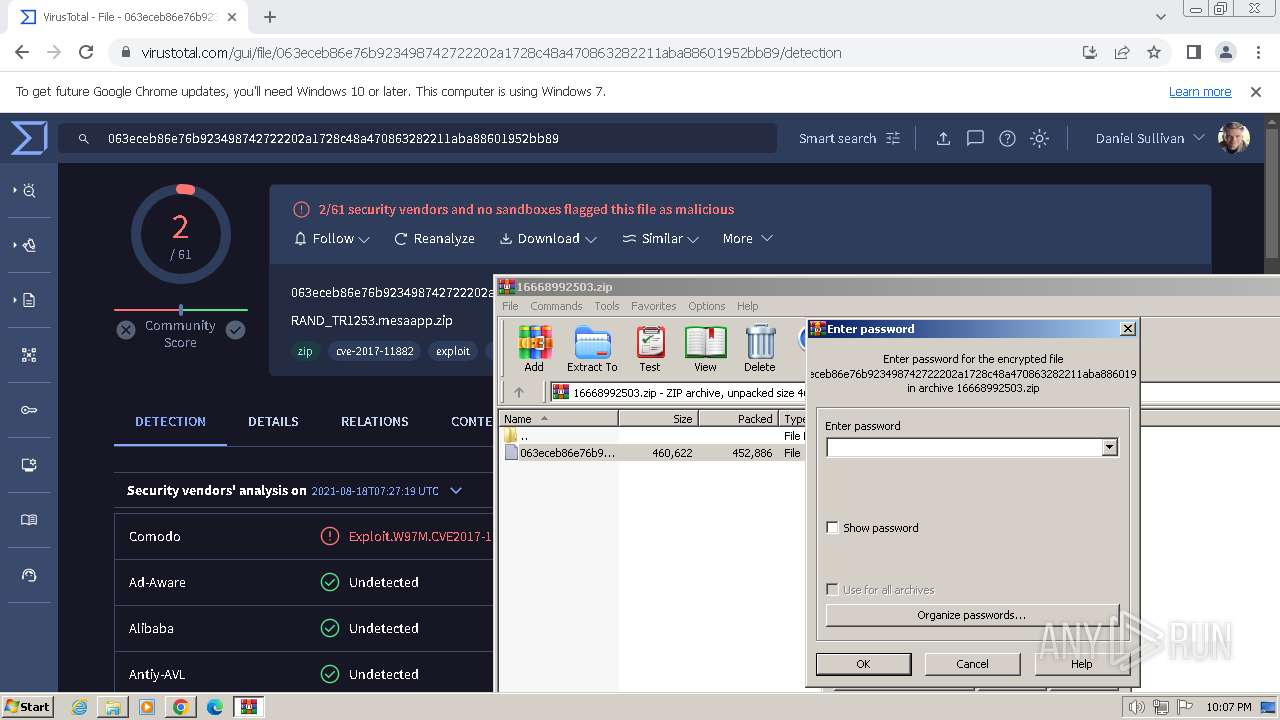Click OK in the Enter password dialog
The image size is (1280, 720).
point(863,664)
